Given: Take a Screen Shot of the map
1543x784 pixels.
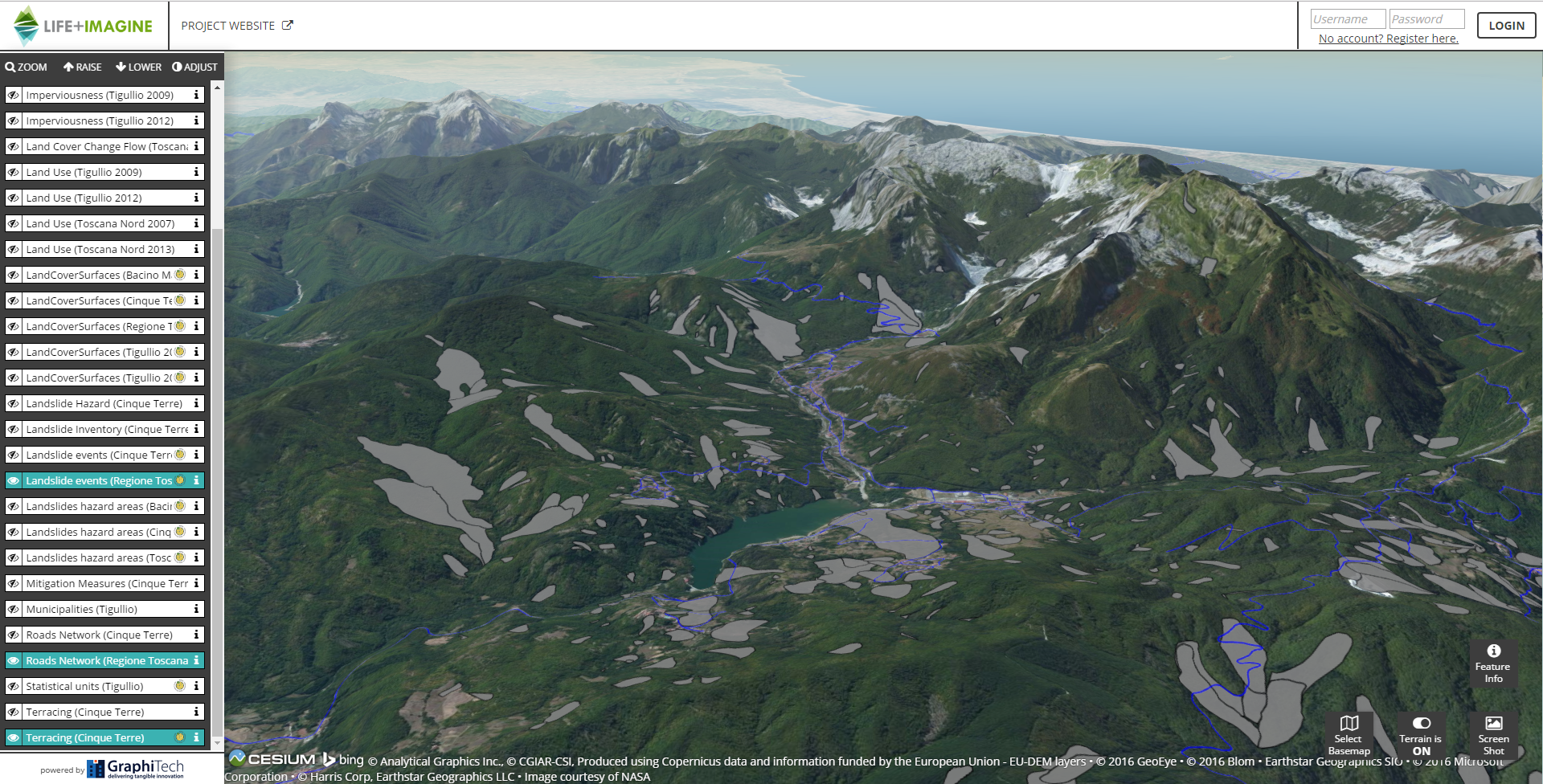Looking at the screenshot, I should tap(1492, 733).
